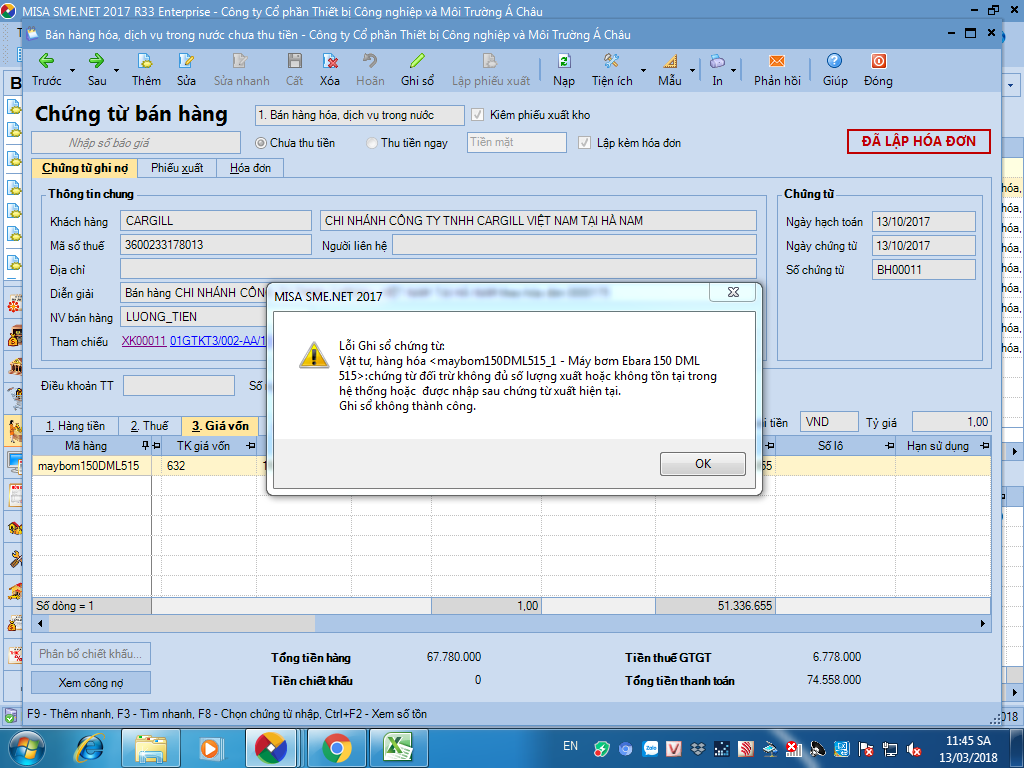
Task: Expand dropdown arrow beside Sau
Action: pyautogui.click(x=116, y=70)
